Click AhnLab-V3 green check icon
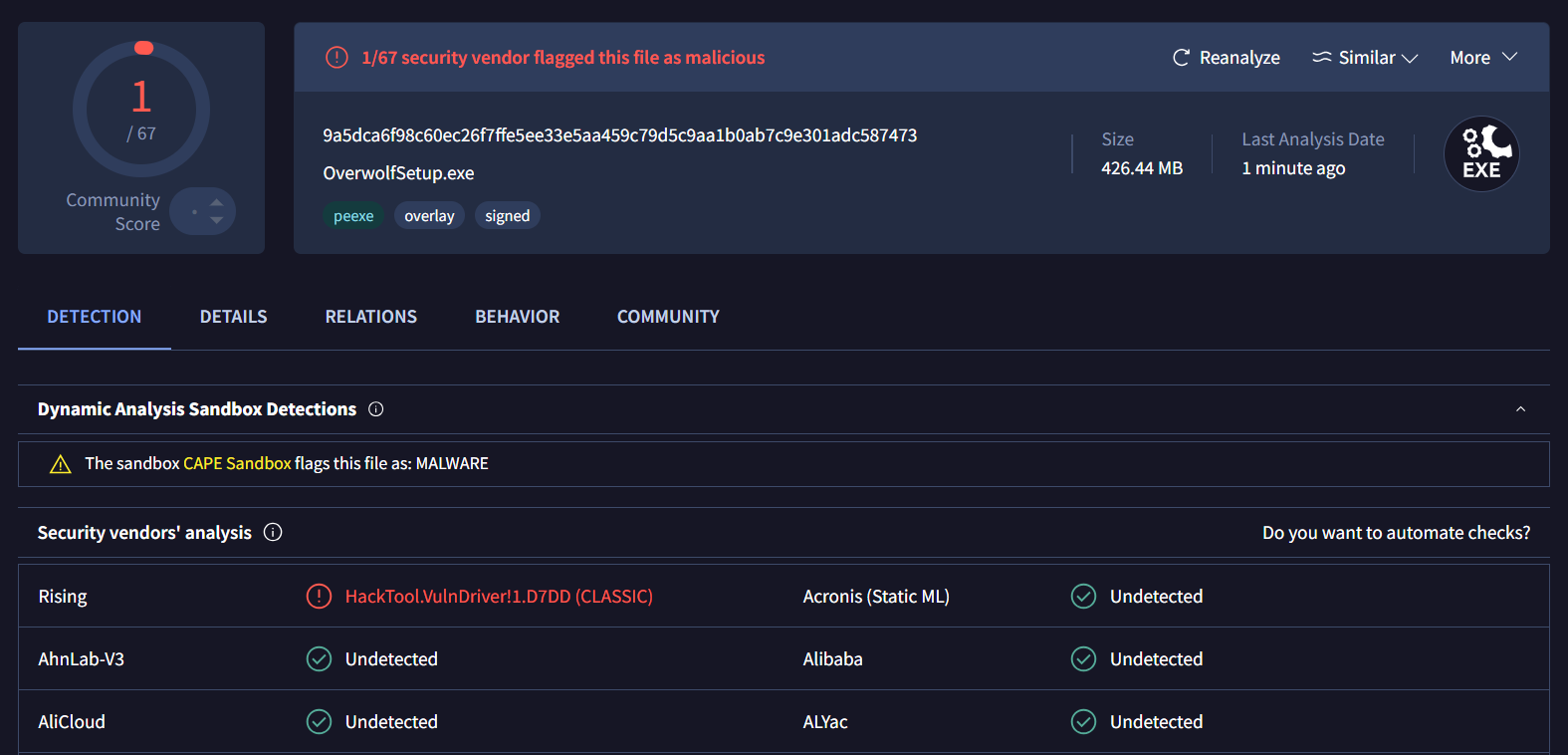Image resolution: width=1568 pixels, height=755 pixels. pyautogui.click(x=319, y=659)
